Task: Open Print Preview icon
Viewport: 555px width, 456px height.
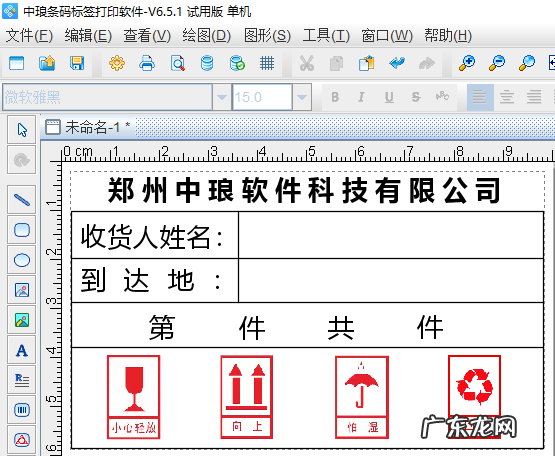Action: (177, 63)
